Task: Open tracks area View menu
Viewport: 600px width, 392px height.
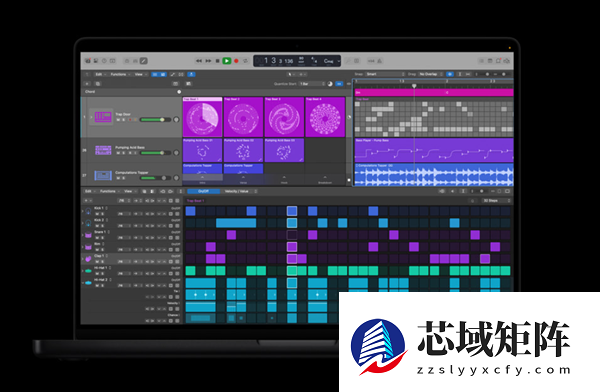Action: (140, 74)
